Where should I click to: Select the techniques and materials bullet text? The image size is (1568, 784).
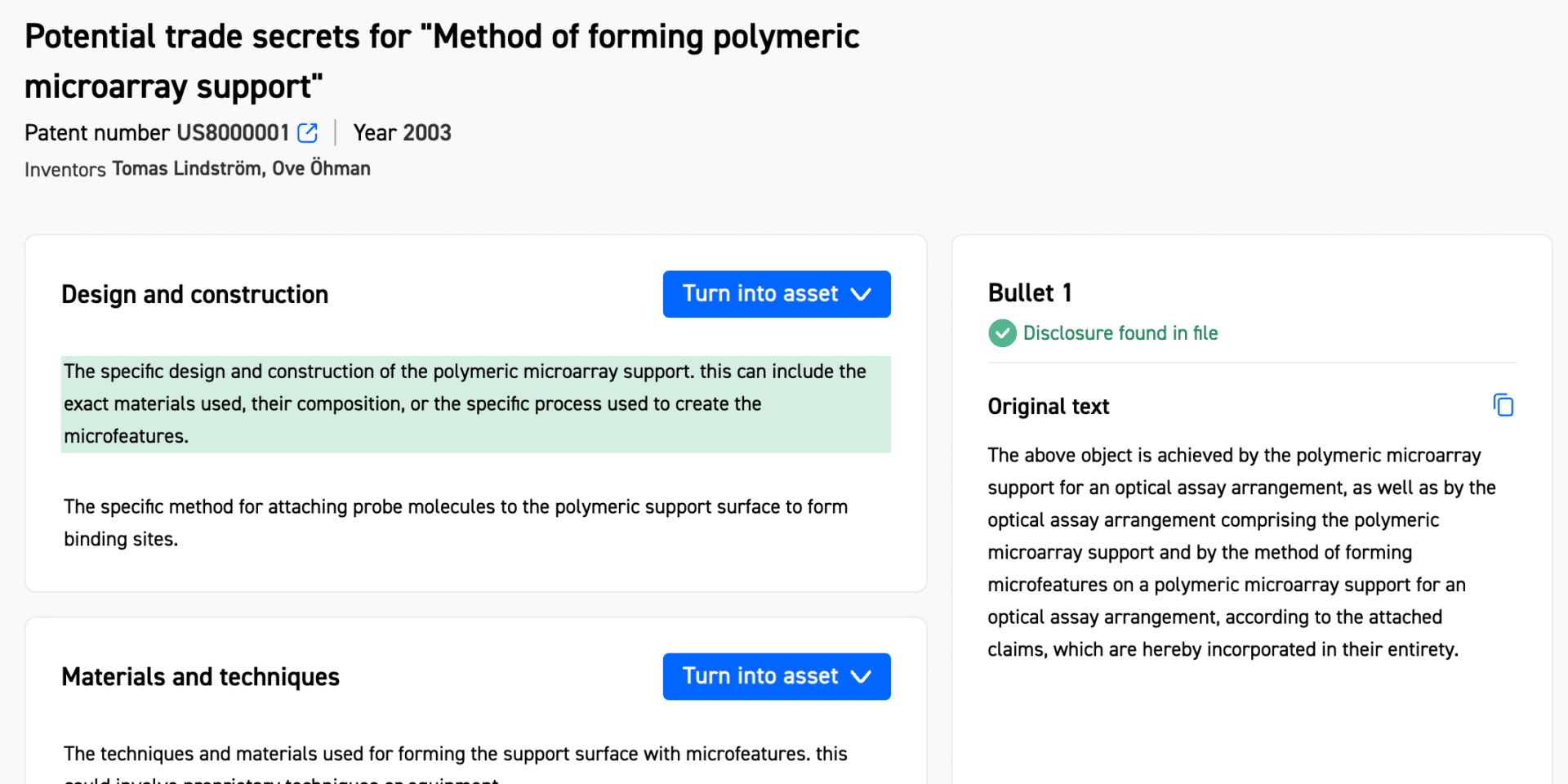[456, 763]
